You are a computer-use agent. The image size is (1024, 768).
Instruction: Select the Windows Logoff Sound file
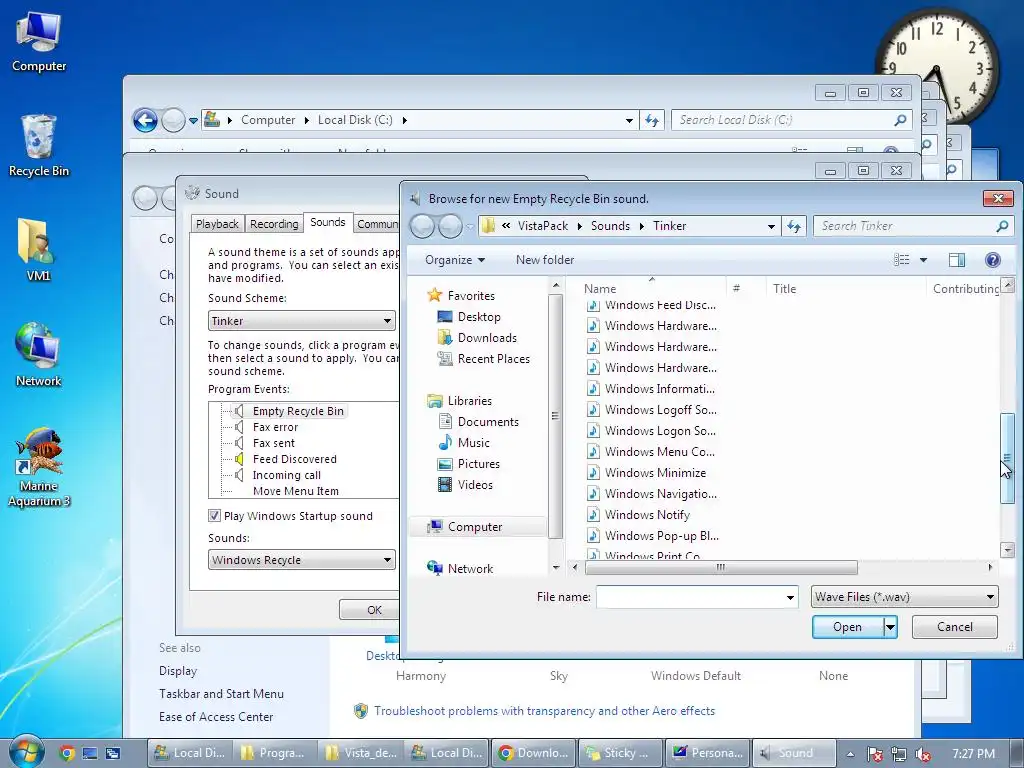click(x=660, y=409)
